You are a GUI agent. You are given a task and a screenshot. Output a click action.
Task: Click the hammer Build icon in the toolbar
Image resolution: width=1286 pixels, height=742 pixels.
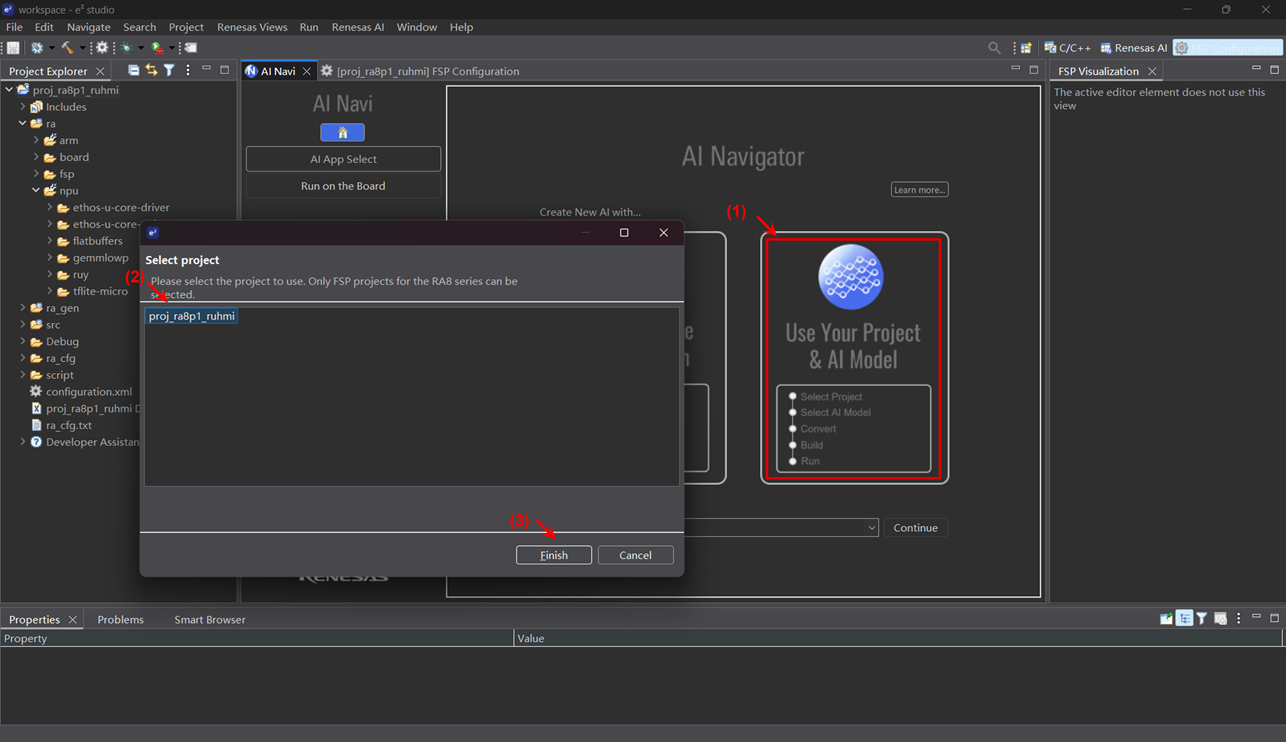tap(67, 48)
